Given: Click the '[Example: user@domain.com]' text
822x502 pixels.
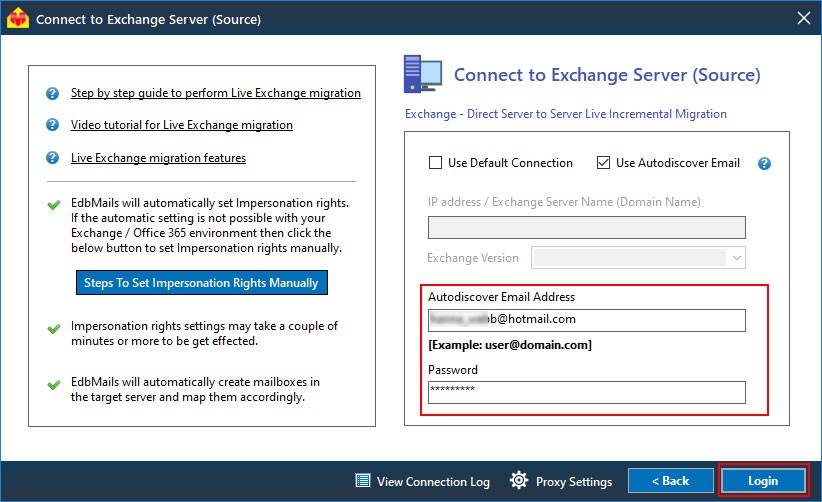Looking at the screenshot, I should point(510,345).
